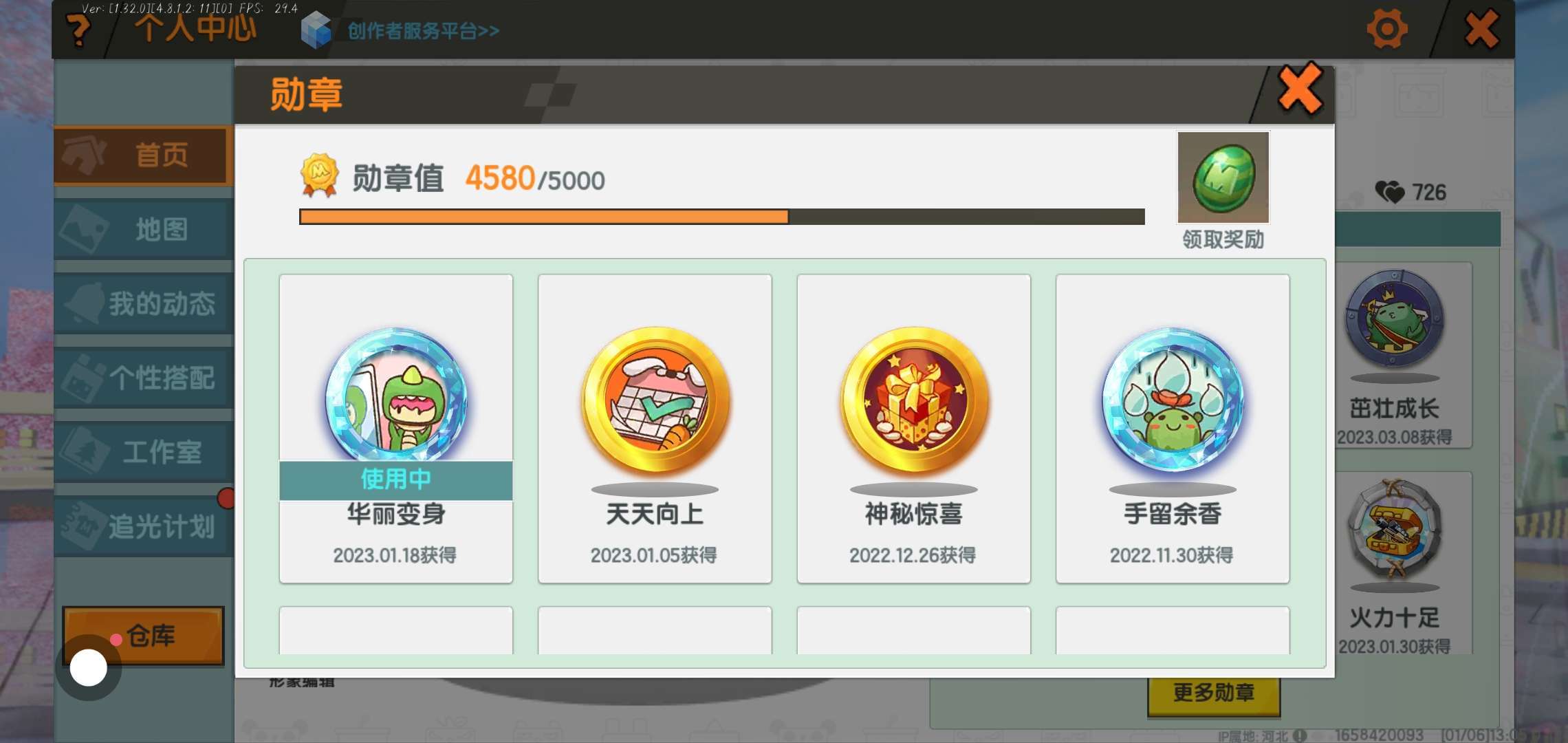The height and width of the screenshot is (743, 1568).
Task: Click the 勋章值 progress bar
Action: tap(722, 217)
